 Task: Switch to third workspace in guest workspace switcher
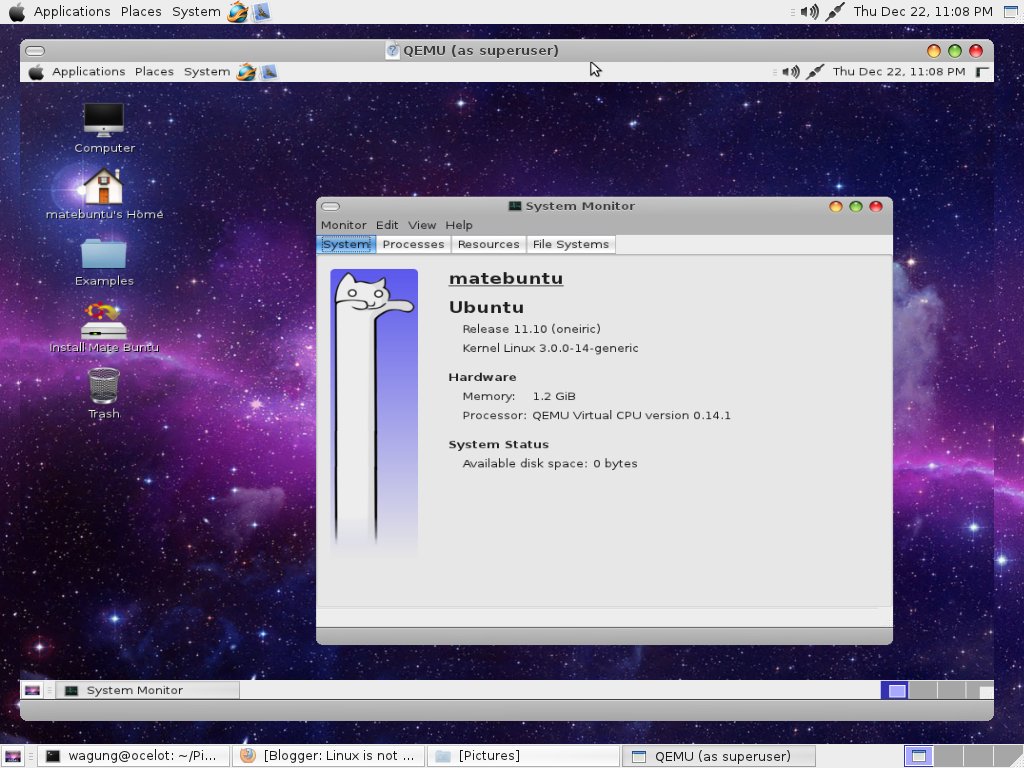point(952,690)
